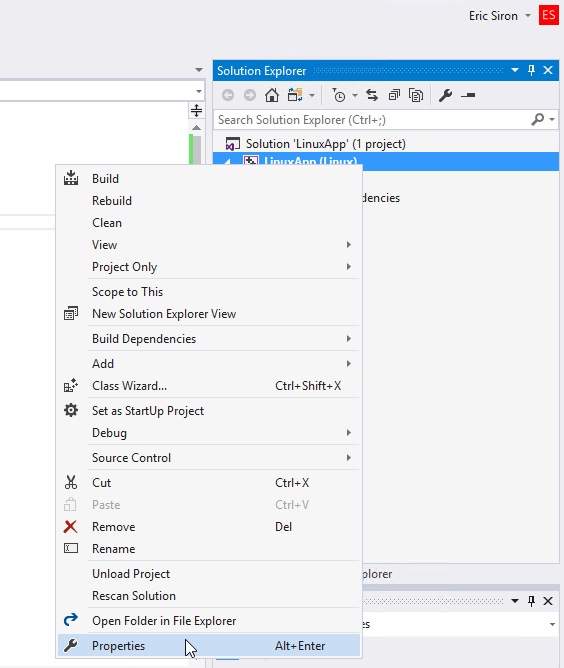The height and width of the screenshot is (668, 564).
Task: Open the Eric Siron account dropdown
Action: [528, 16]
